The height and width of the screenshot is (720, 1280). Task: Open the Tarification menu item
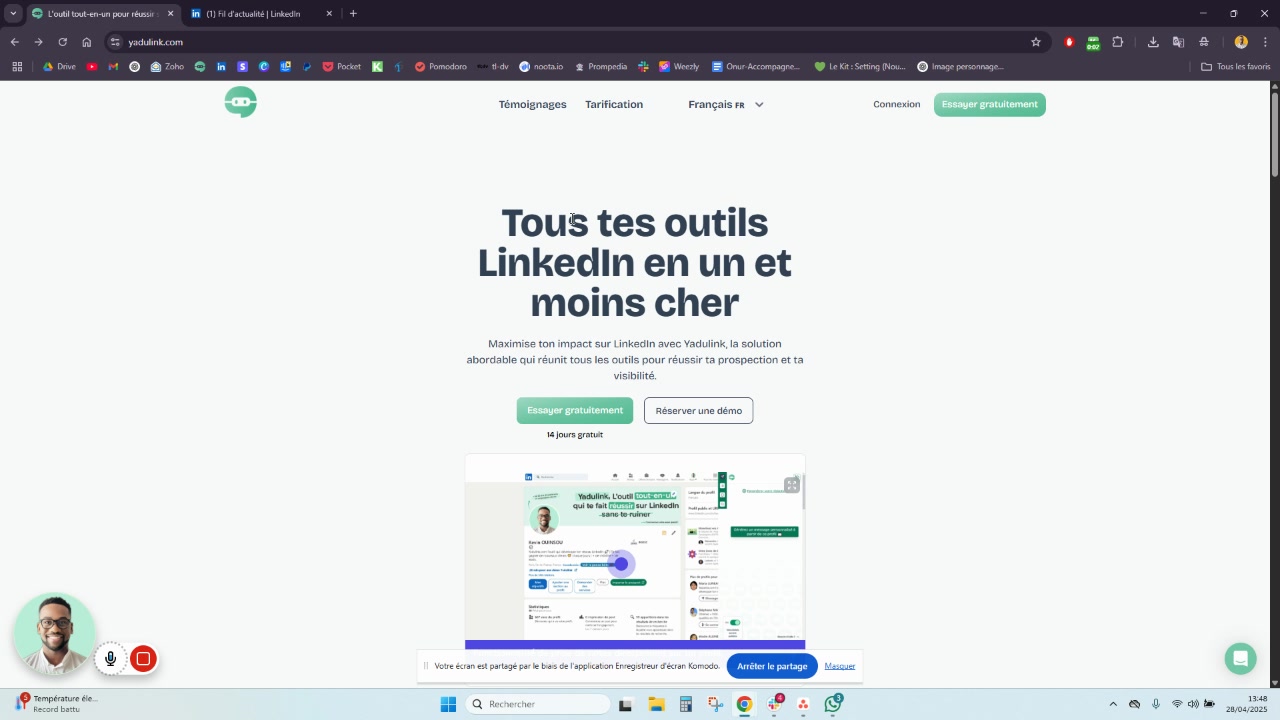614,105
